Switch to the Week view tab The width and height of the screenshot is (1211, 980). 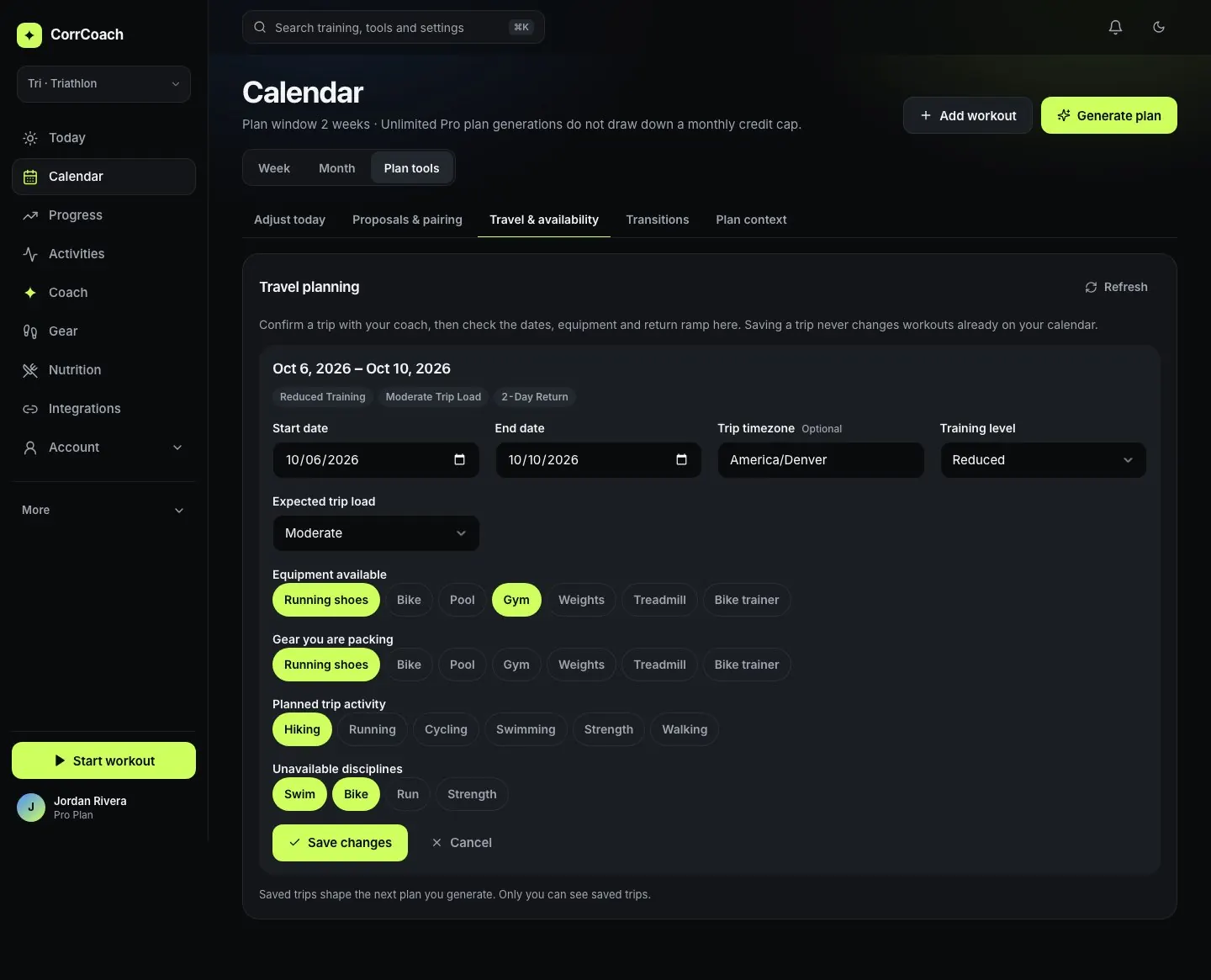click(x=274, y=168)
